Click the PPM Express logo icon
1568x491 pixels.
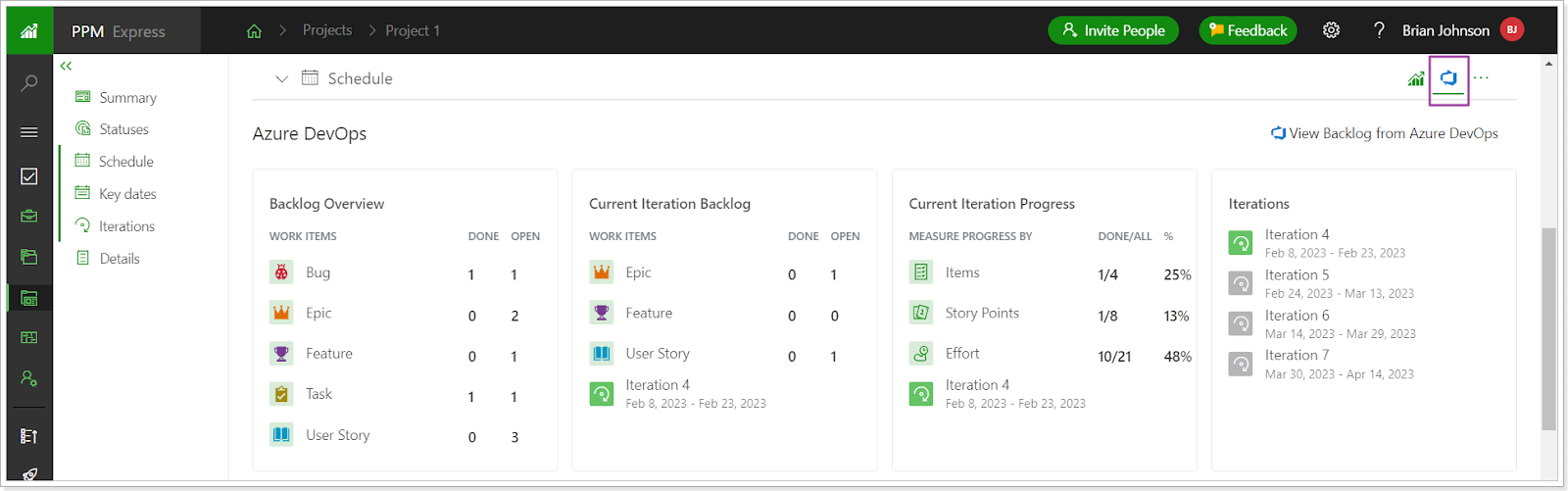point(29,30)
